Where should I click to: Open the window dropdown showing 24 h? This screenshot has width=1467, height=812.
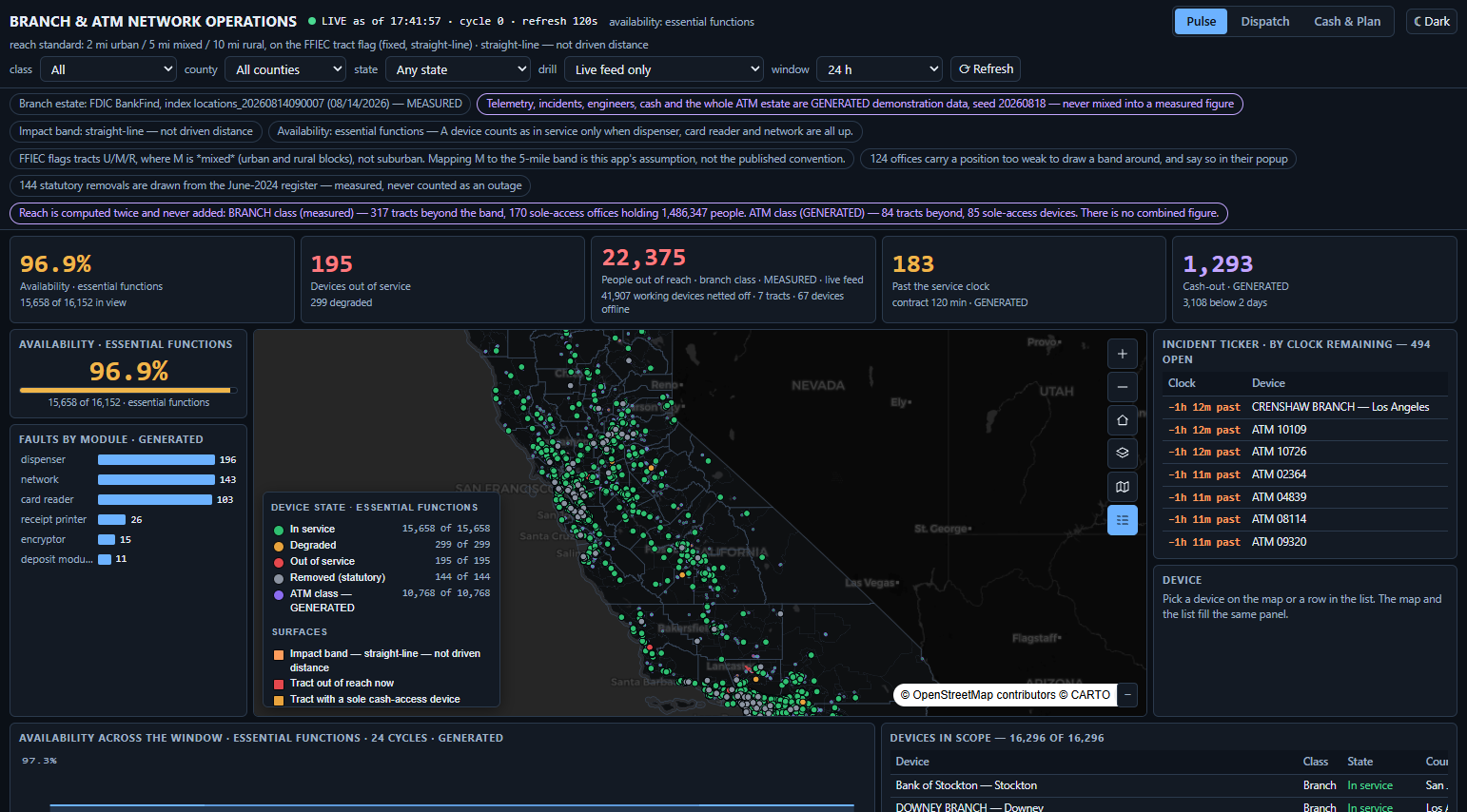pyautogui.click(x=879, y=69)
